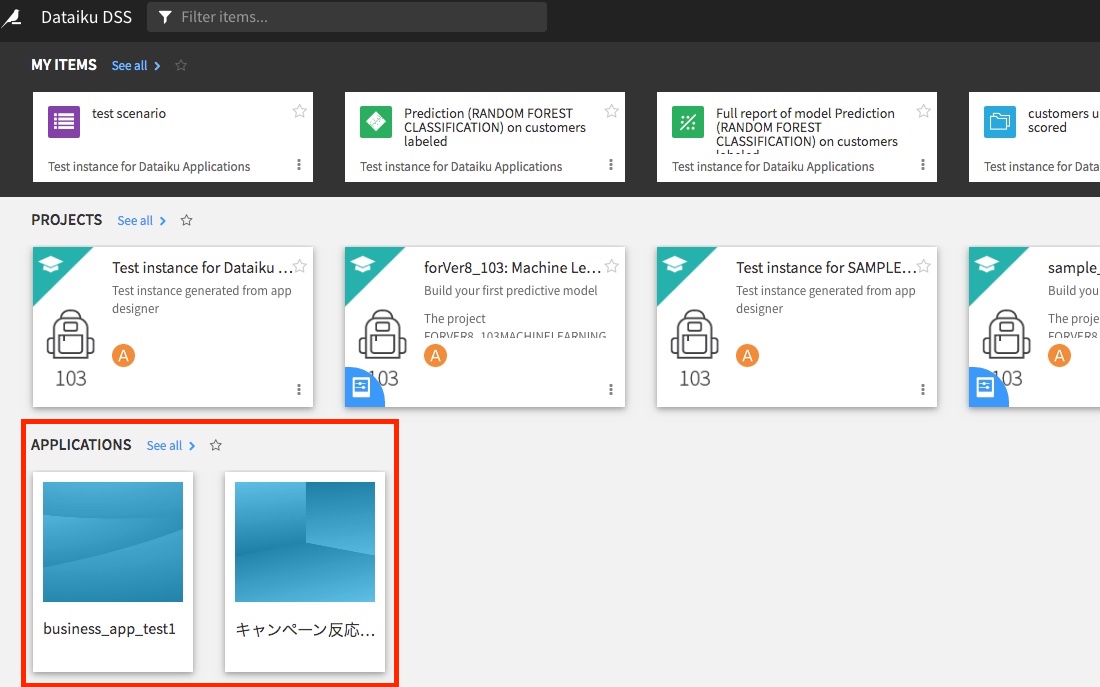Open See all link for Projects

142,220
